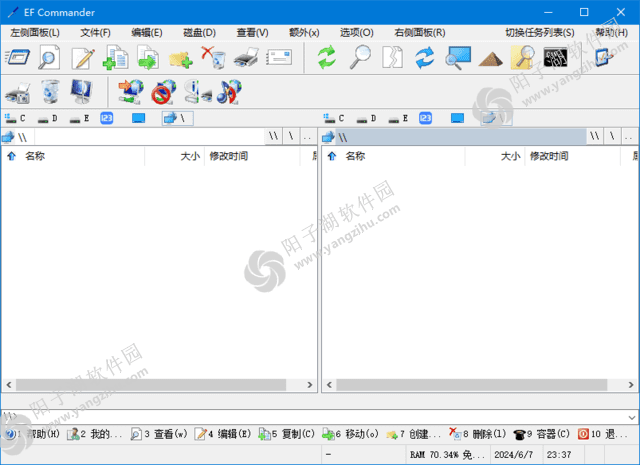Create a new folder with the folder-plus icon

click(180, 59)
